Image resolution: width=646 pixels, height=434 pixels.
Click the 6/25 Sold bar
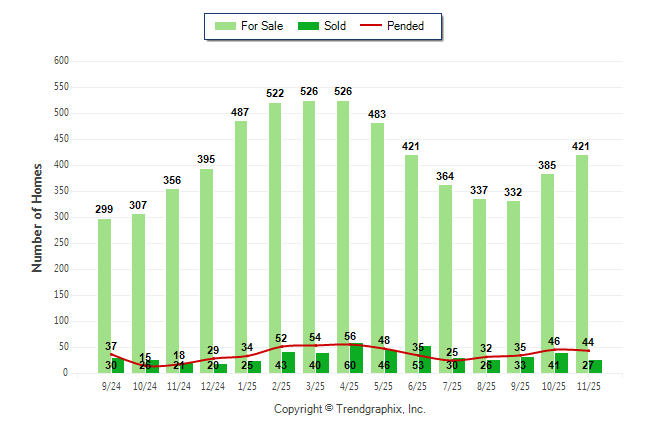425,360
